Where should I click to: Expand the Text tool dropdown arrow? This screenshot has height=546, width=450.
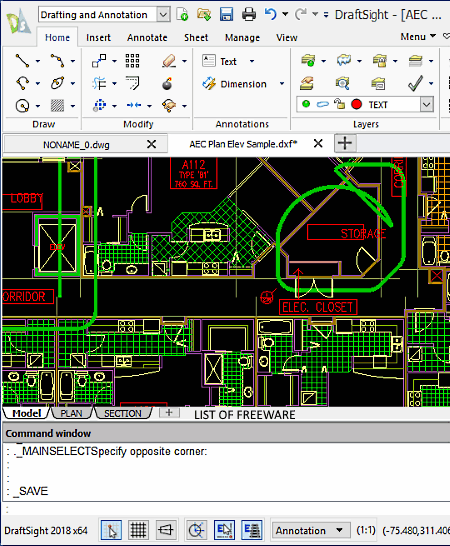point(251,61)
